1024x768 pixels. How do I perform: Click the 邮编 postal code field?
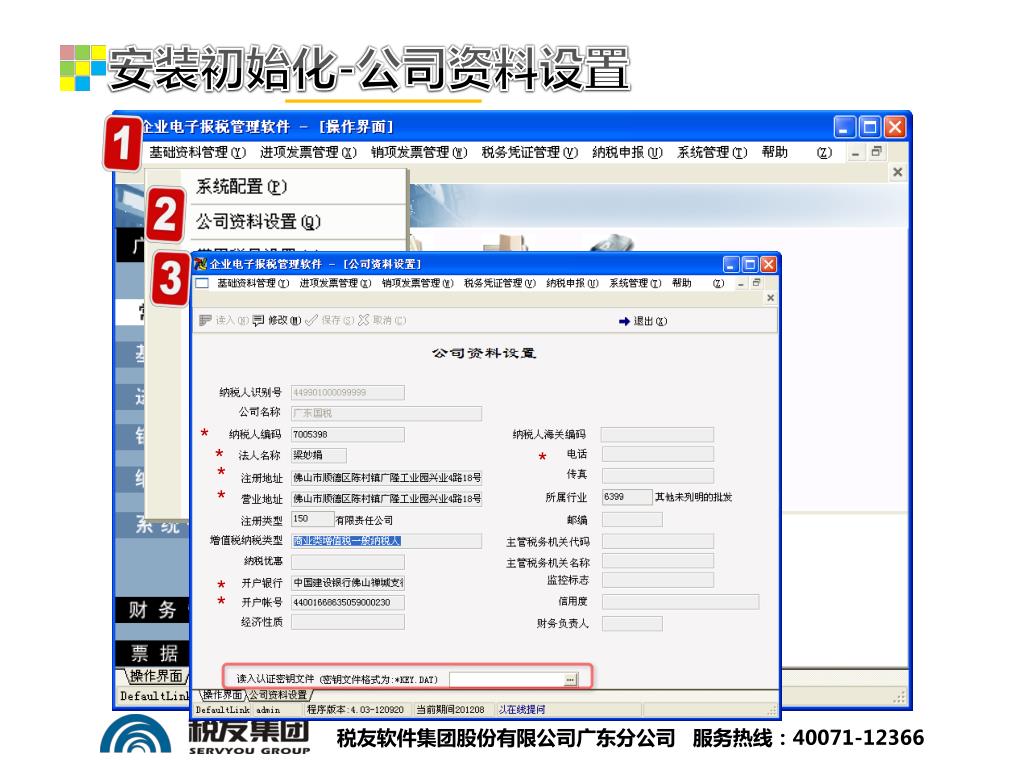pyautogui.click(x=632, y=519)
